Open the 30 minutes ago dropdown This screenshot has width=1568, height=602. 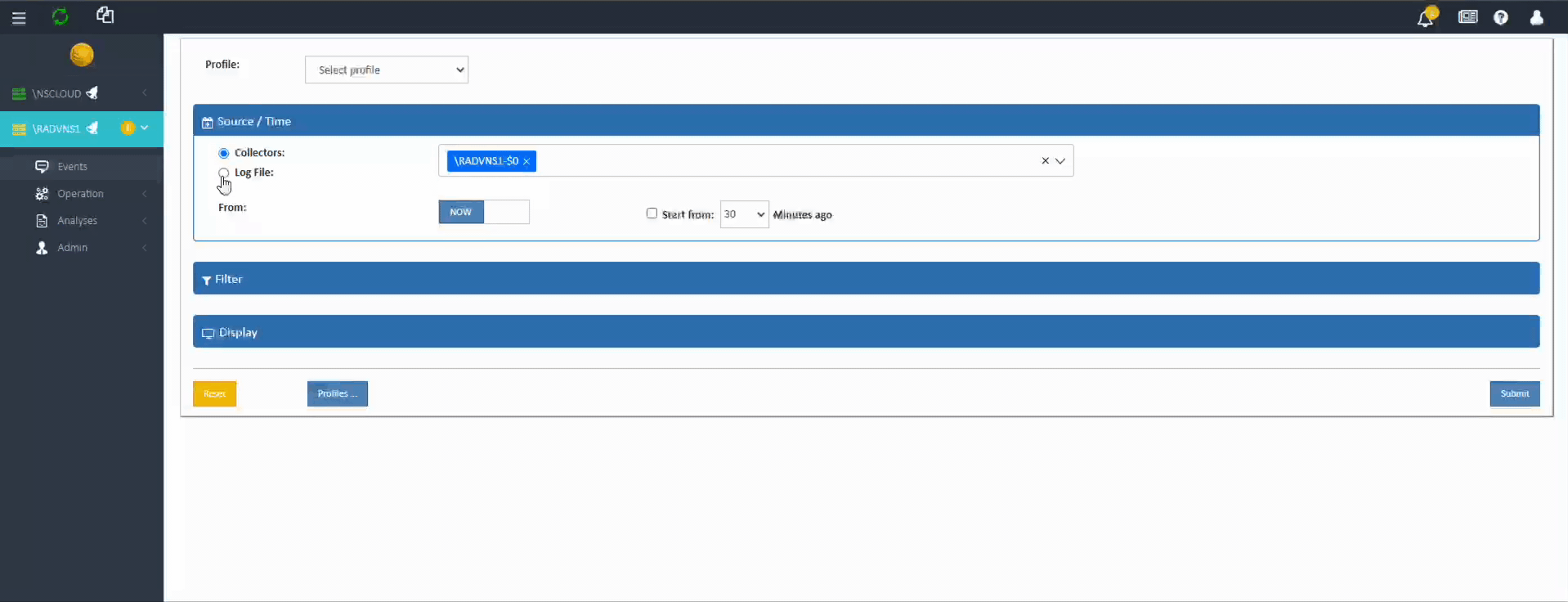[x=743, y=214]
